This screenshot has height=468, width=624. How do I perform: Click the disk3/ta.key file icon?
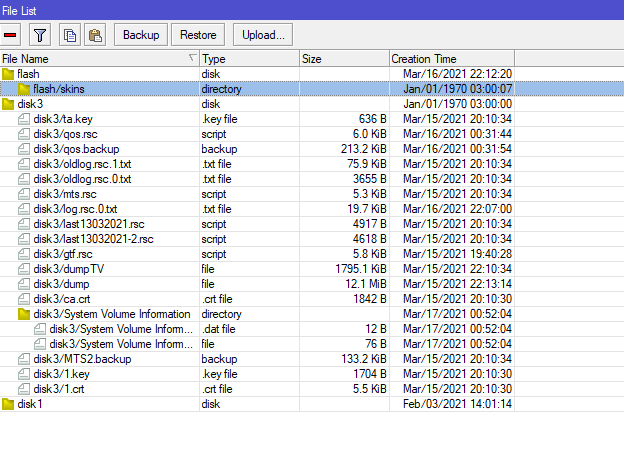pyautogui.click(x=24, y=119)
